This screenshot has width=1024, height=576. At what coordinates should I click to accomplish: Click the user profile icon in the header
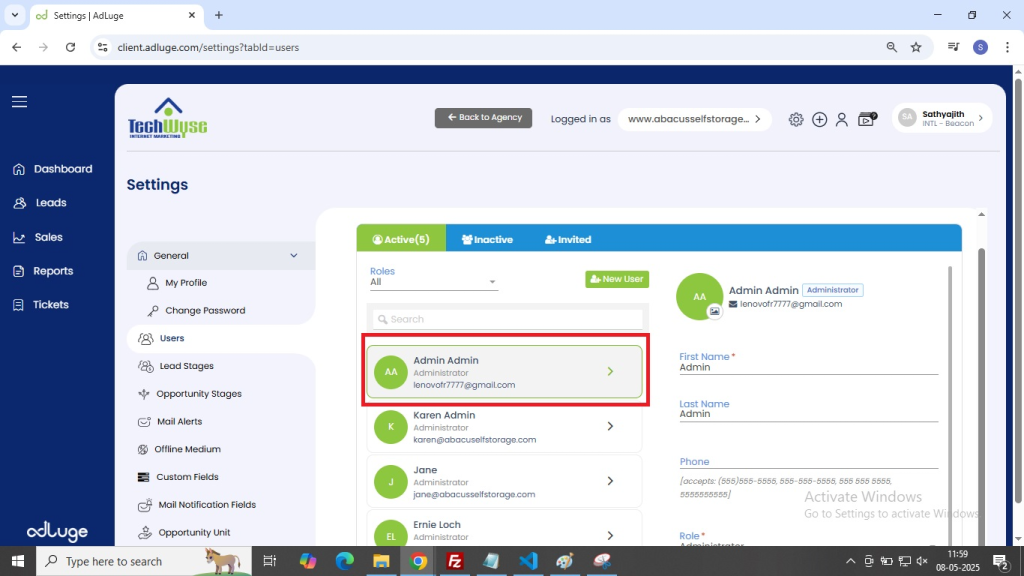pos(842,119)
